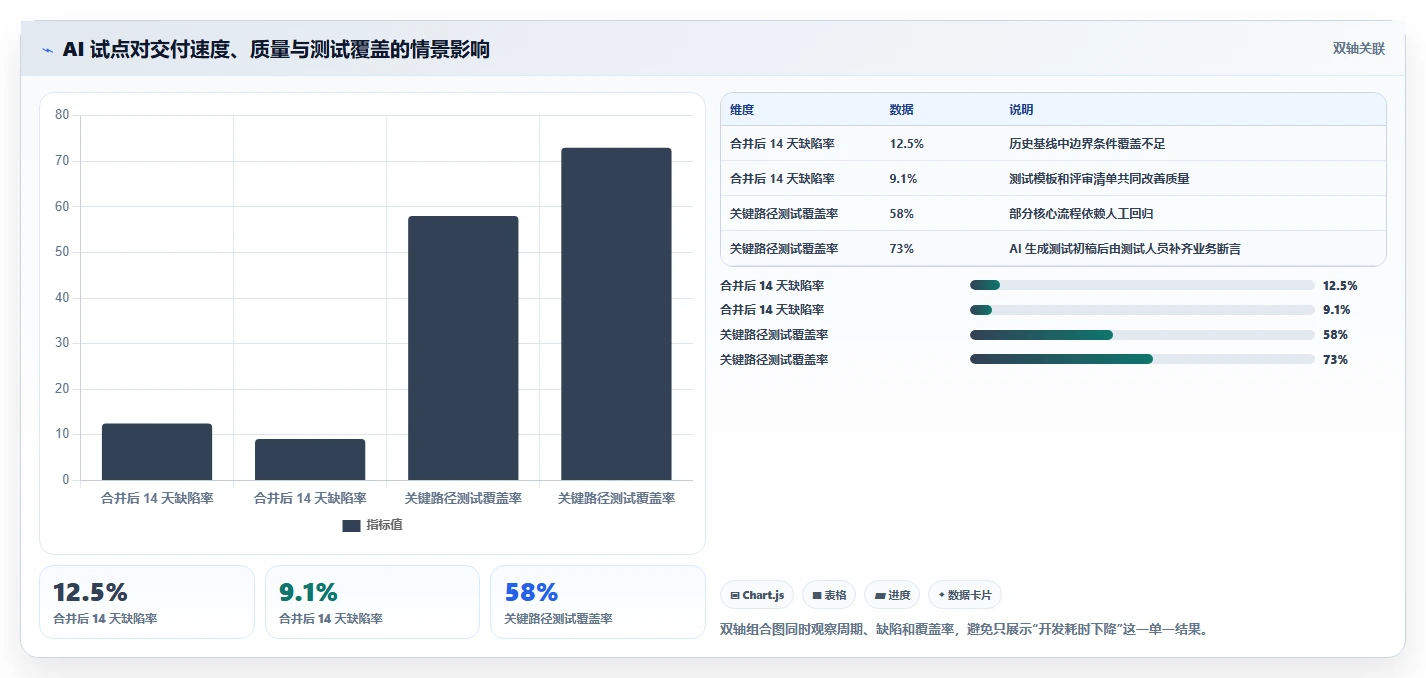
Task: Select the Chart.js chip
Action: point(757,595)
